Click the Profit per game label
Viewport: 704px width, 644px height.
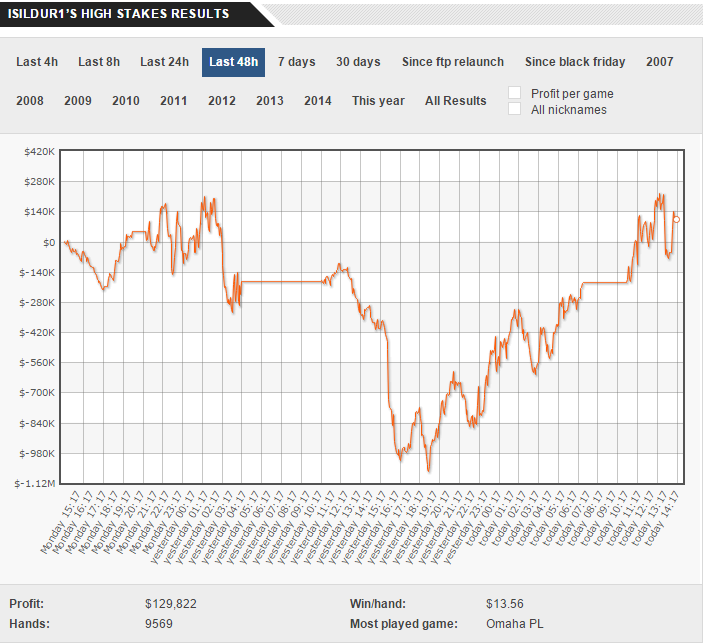(572, 94)
